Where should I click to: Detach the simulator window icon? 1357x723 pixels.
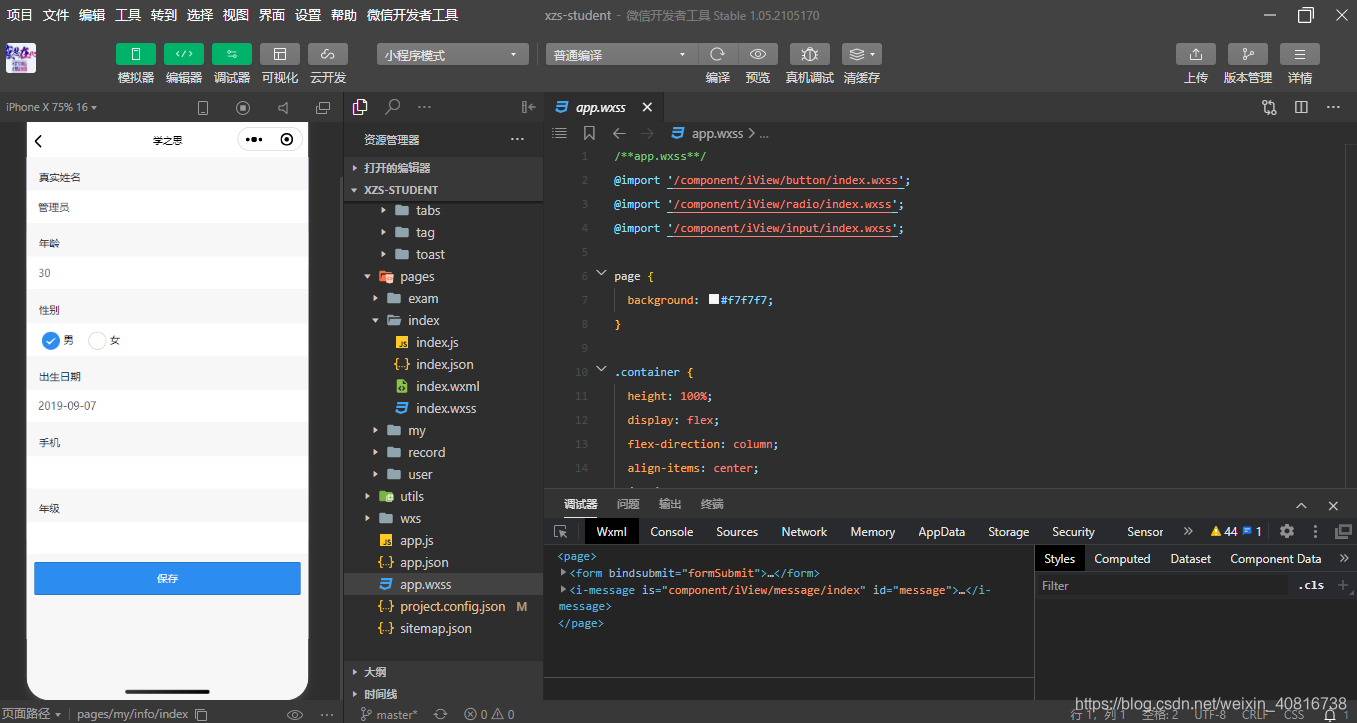point(323,108)
